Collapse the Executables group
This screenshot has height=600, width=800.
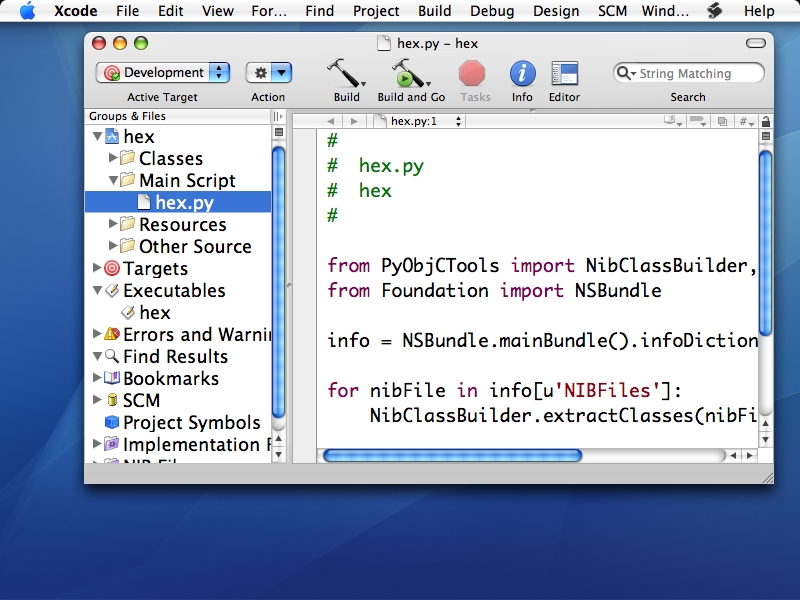point(97,290)
